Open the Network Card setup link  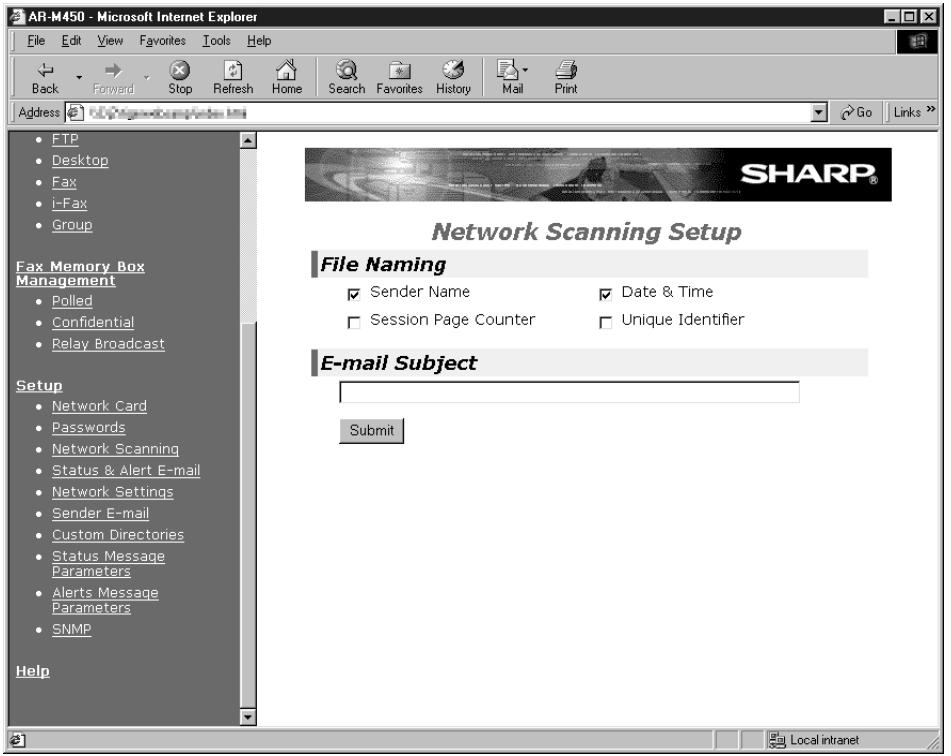[x=99, y=406]
